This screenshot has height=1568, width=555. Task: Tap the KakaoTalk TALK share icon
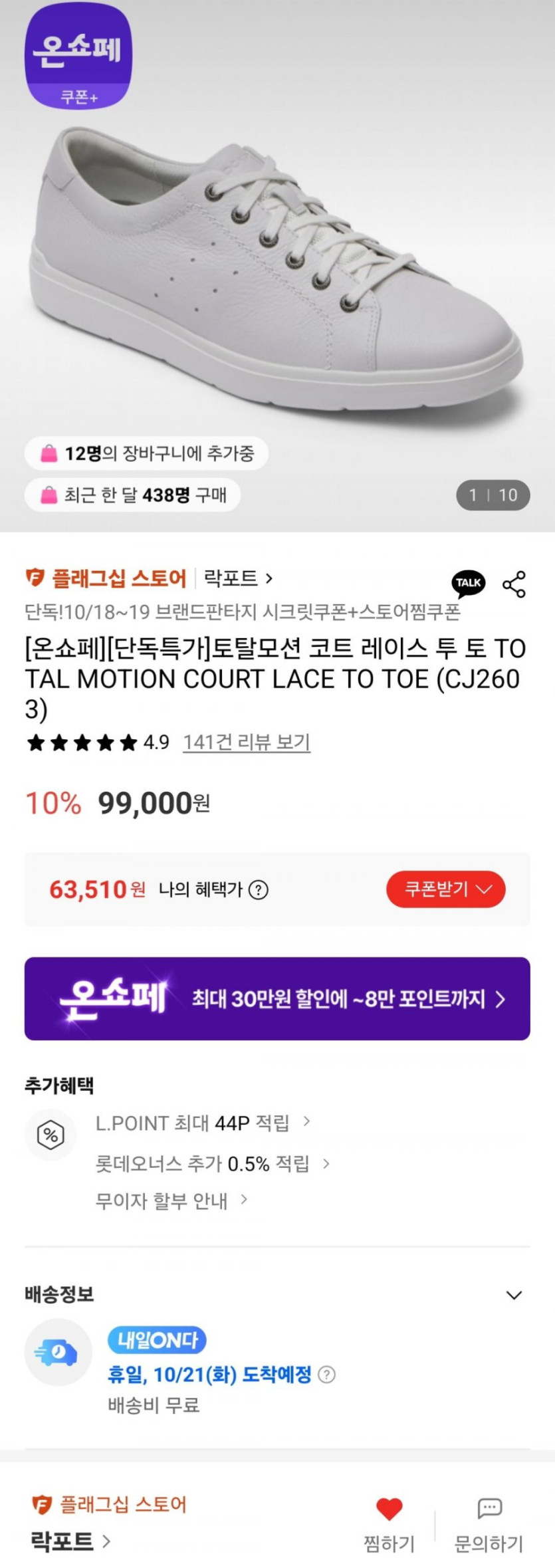click(468, 583)
